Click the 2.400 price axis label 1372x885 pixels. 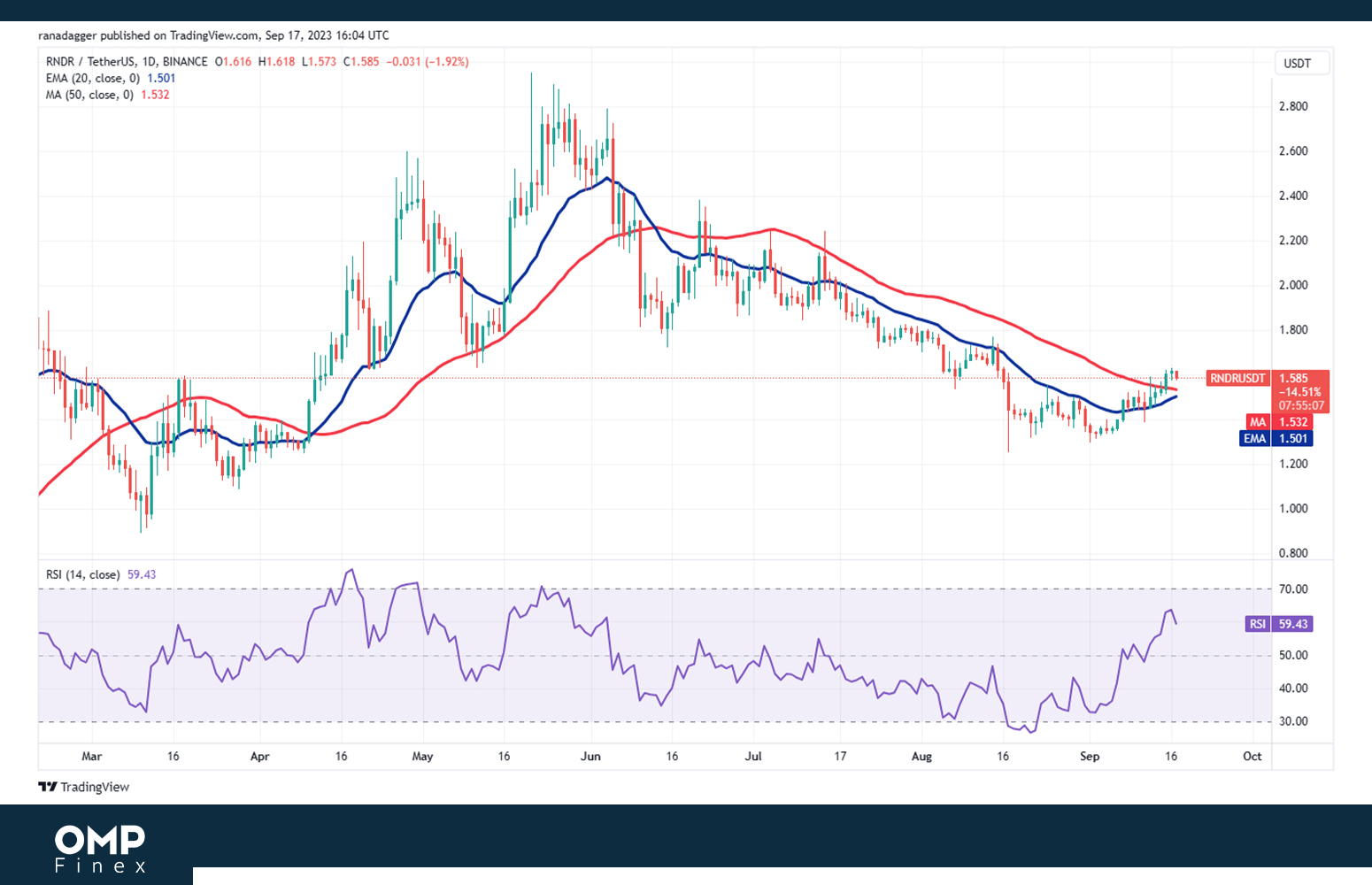(1293, 196)
